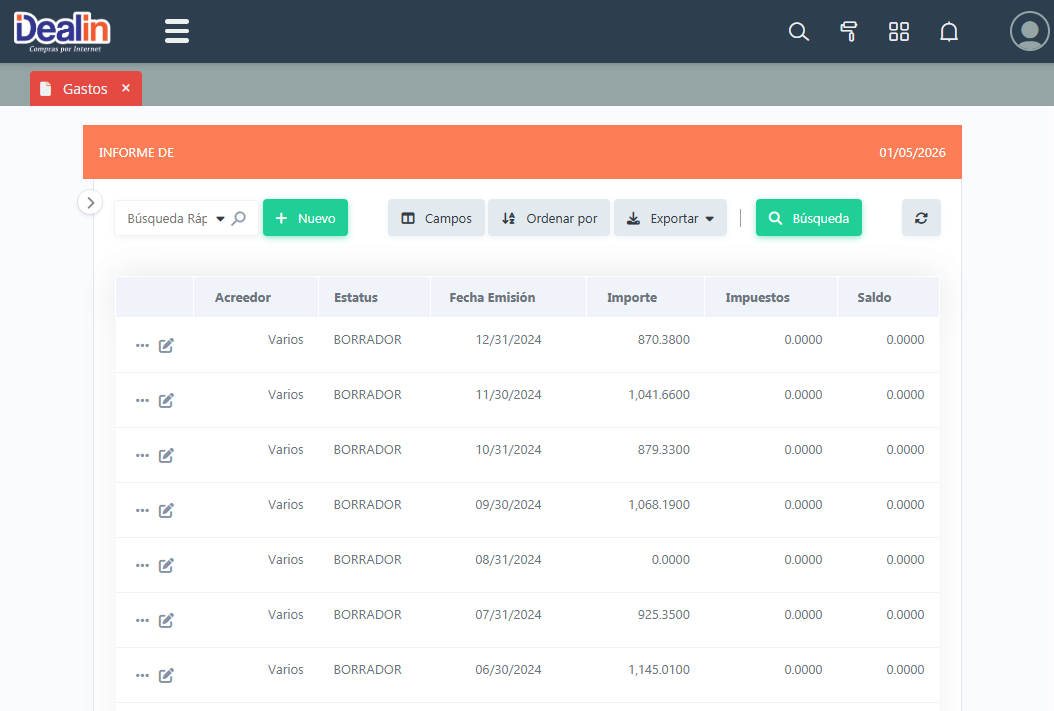The image size is (1054, 711).
Task: Open the Exportar dropdown
Action: [670, 218]
